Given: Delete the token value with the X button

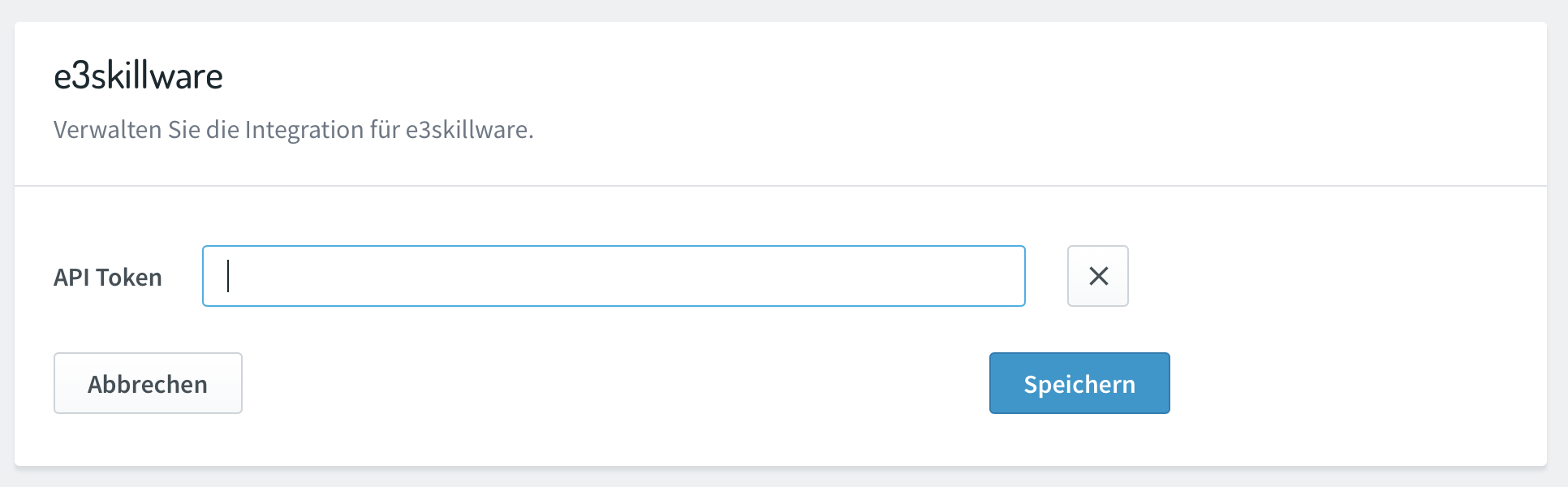Looking at the screenshot, I should 1097,276.
